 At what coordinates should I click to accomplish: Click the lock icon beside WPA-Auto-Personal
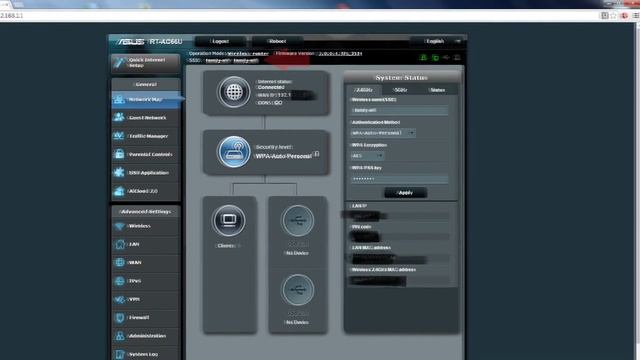pos(316,154)
